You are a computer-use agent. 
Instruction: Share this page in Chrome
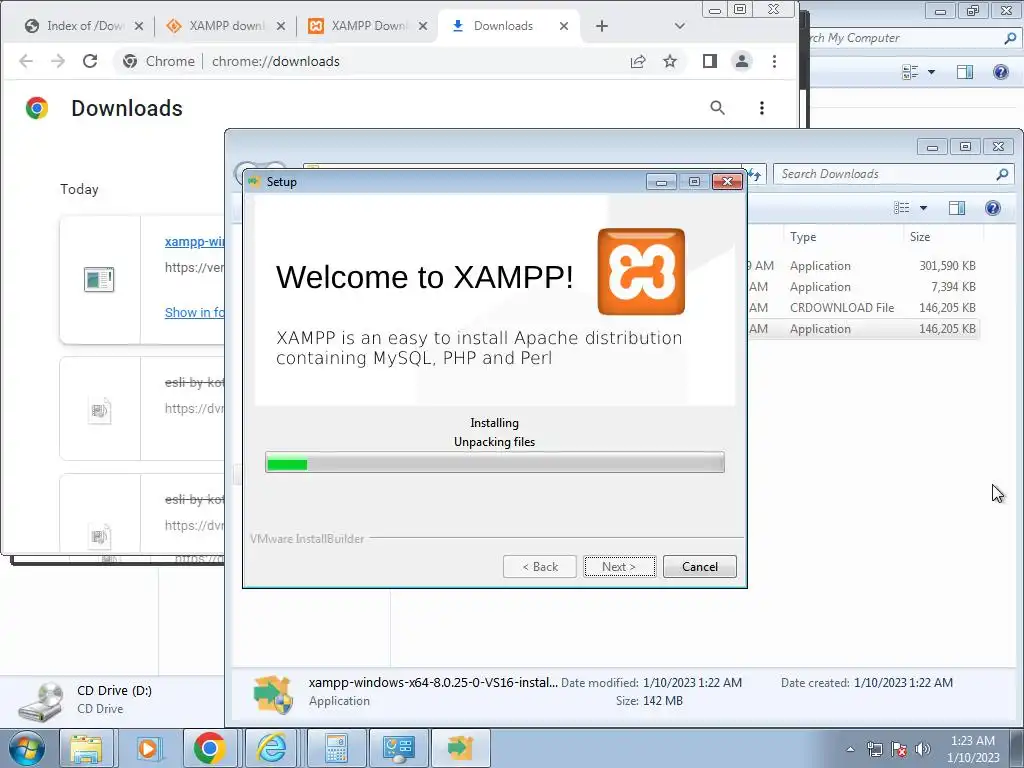(638, 61)
